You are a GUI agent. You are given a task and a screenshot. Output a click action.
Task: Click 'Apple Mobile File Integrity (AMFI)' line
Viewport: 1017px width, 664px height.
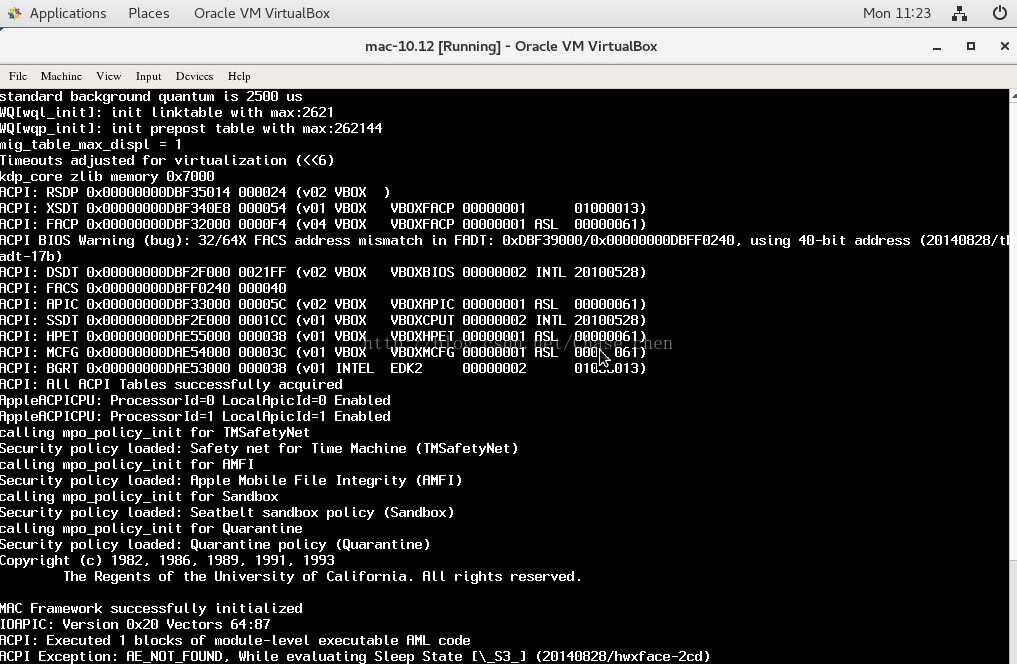[x=232, y=480]
